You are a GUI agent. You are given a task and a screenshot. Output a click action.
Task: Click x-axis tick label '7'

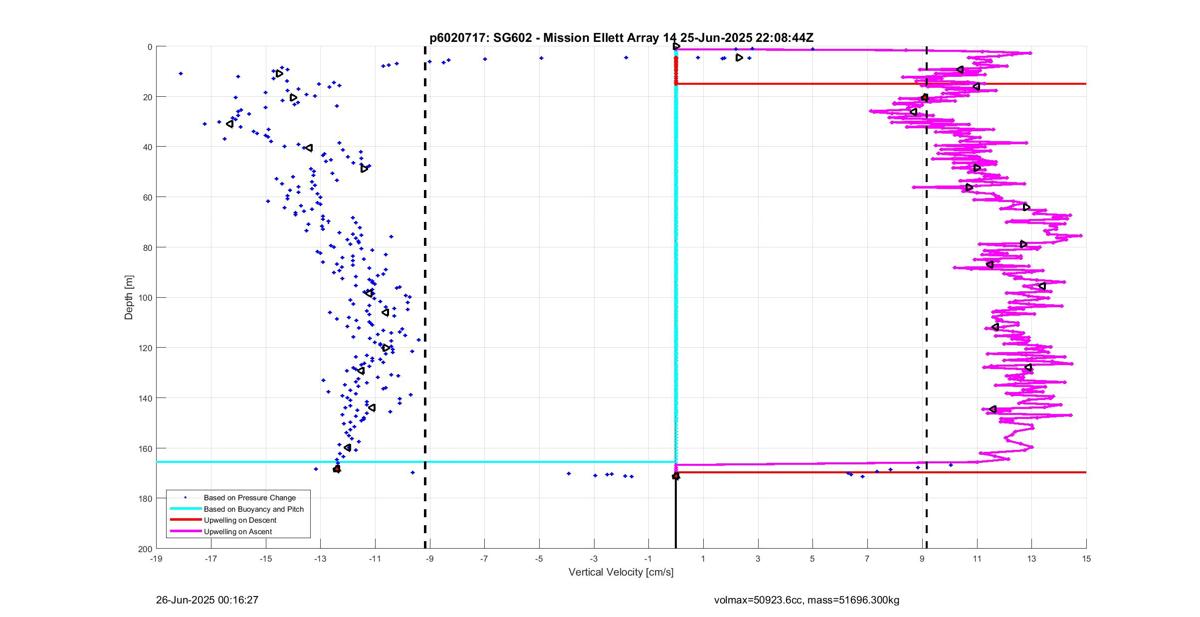[867, 558]
